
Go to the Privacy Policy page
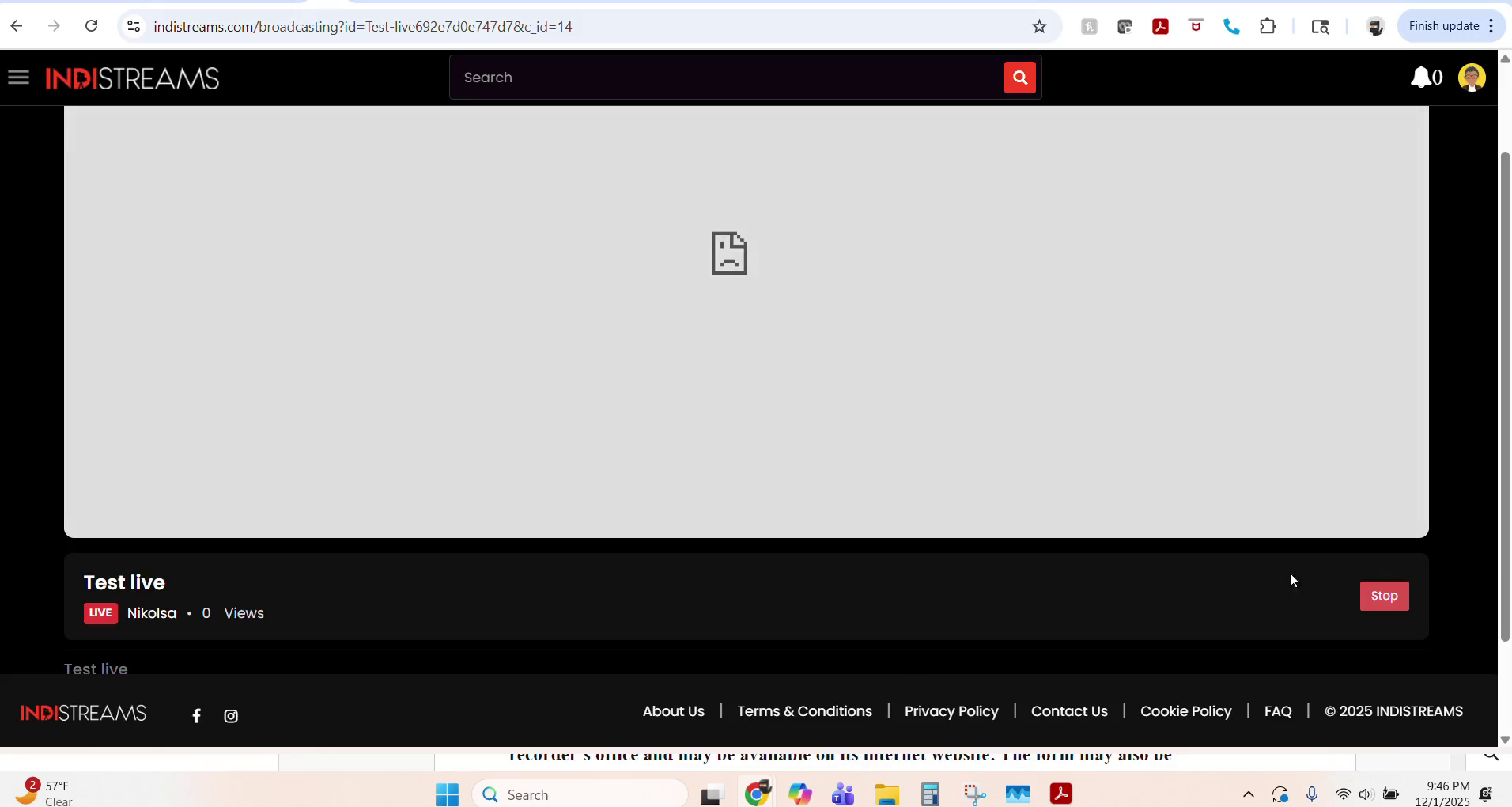pyautogui.click(x=951, y=711)
